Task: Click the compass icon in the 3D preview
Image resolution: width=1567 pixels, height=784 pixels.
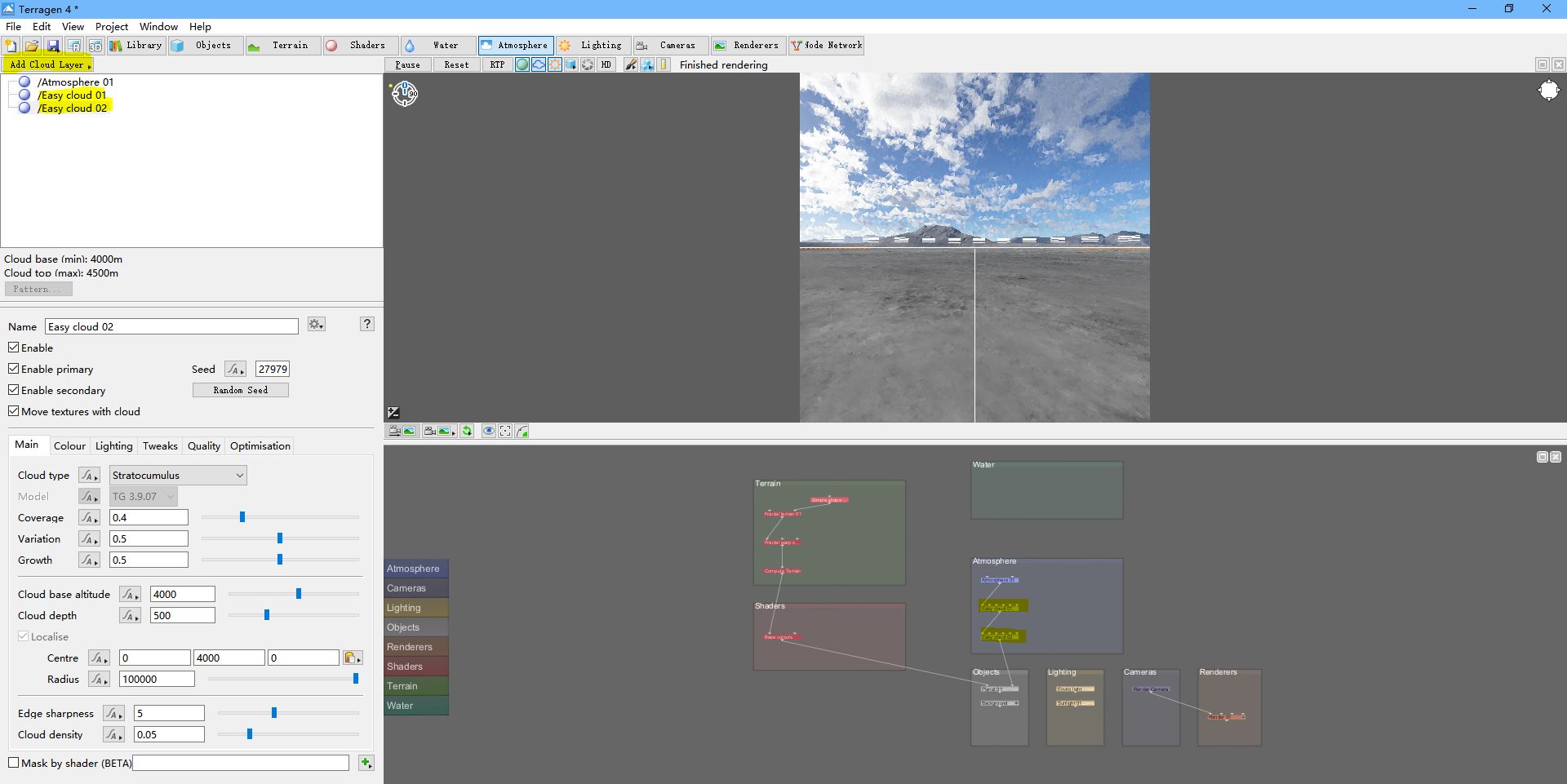Action: 405,94
